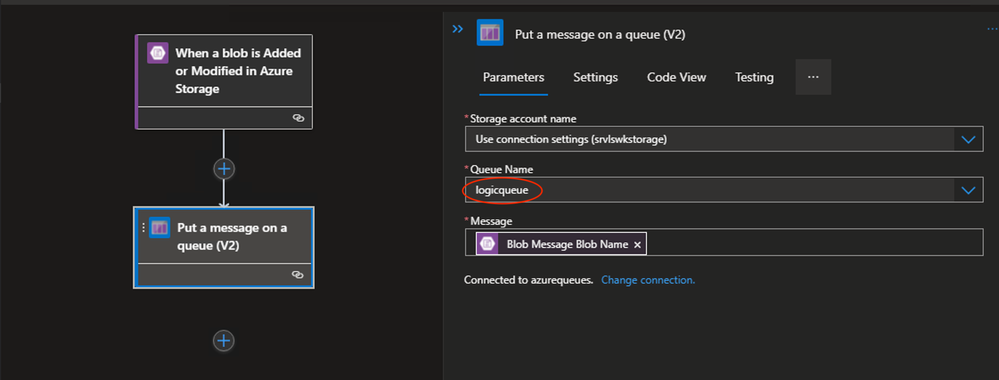Expand the Queue Name dropdown arrow
999x380 pixels.
pos(968,190)
